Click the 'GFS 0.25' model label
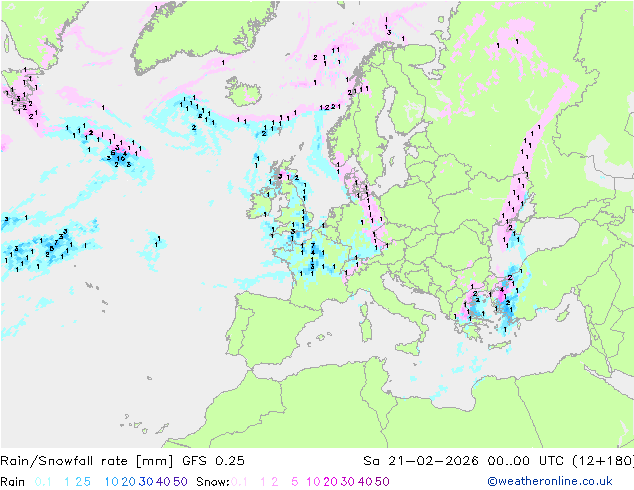The width and height of the screenshot is (634, 490). click(x=213, y=461)
